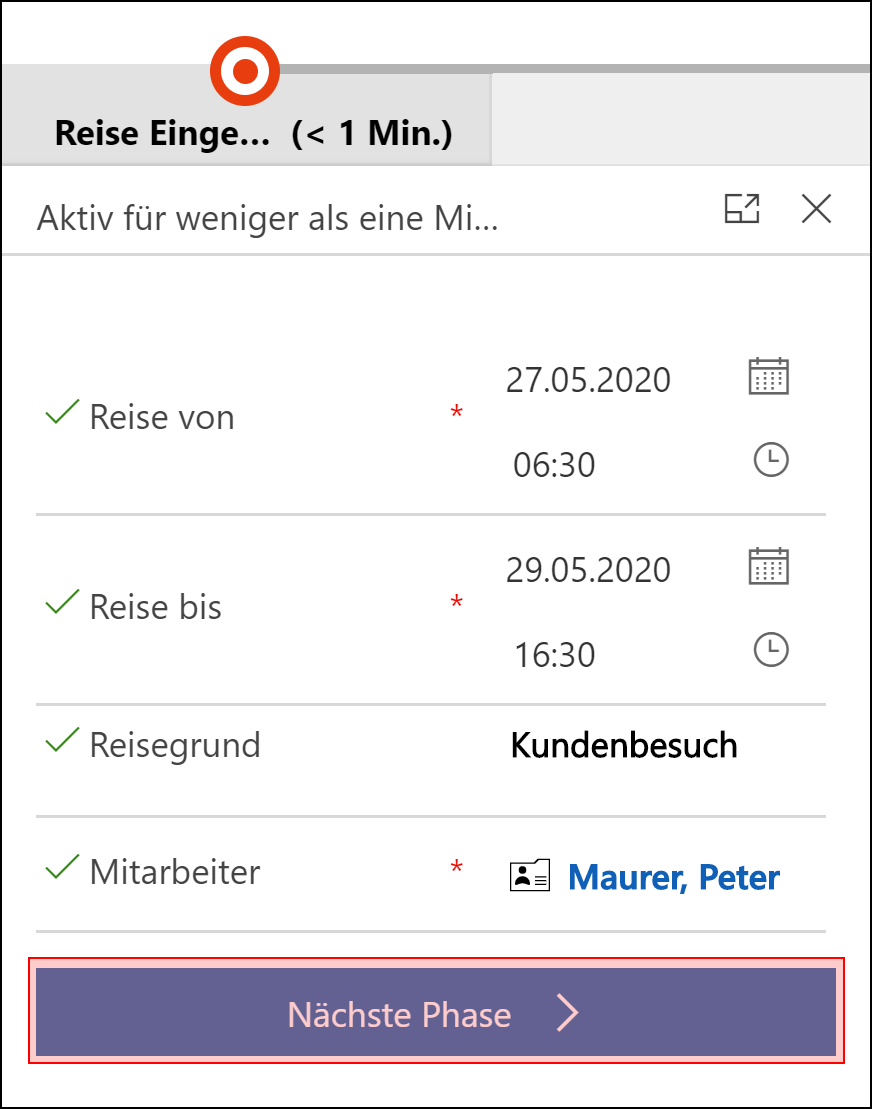Advance using the Nächste Phase button
This screenshot has width=872, height=1109.
(x=436, y=1011)
